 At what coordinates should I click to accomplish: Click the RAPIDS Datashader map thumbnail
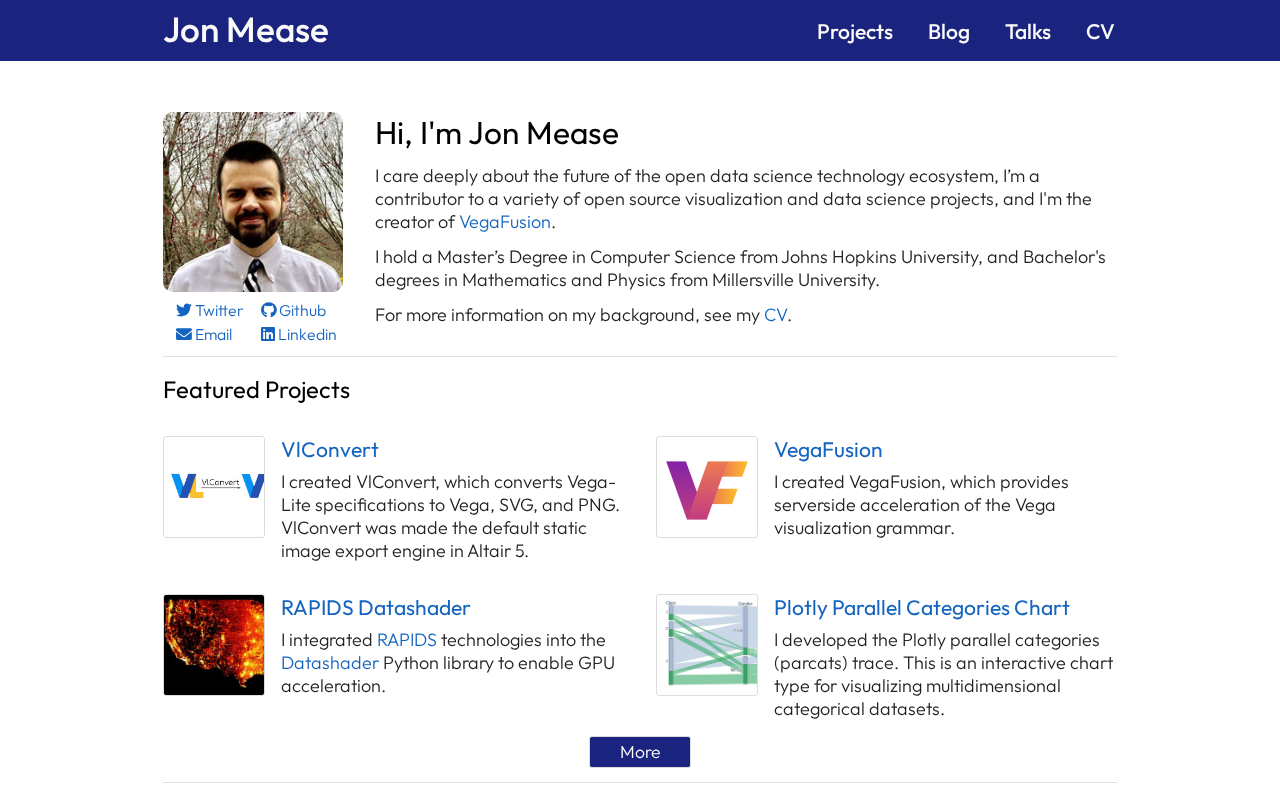click(x=214, y=645)
